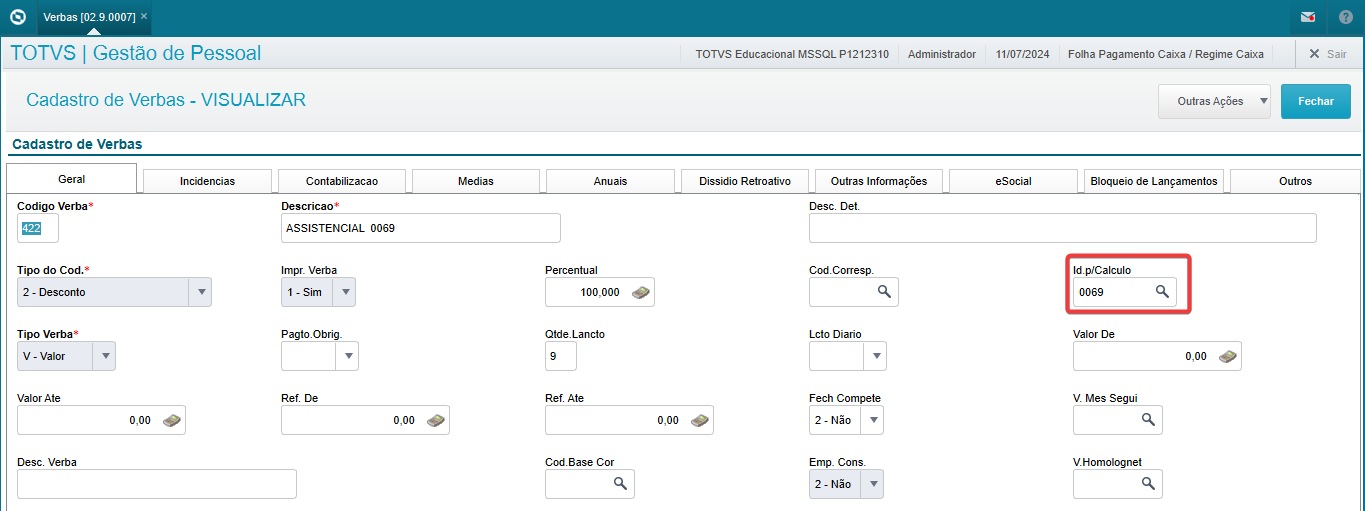Switch to the eSocial tab

[x=1013, y=181]
